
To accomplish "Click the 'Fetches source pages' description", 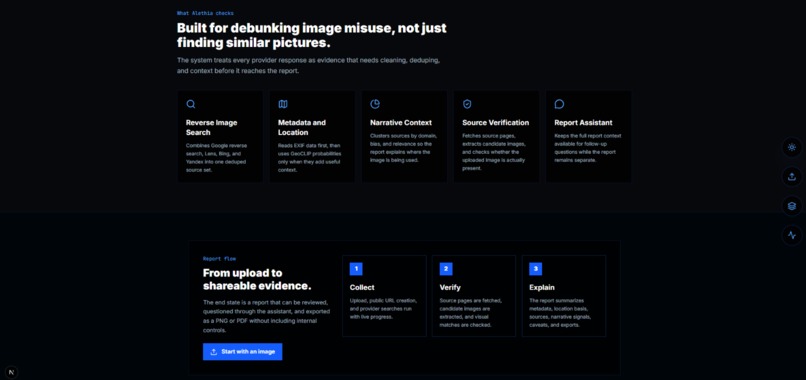I will click(x=494, y=152).
